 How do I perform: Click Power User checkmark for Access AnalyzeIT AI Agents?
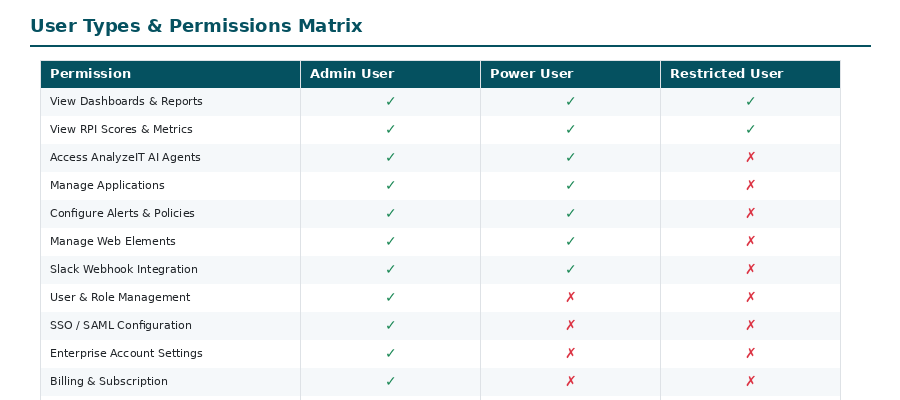570,157
